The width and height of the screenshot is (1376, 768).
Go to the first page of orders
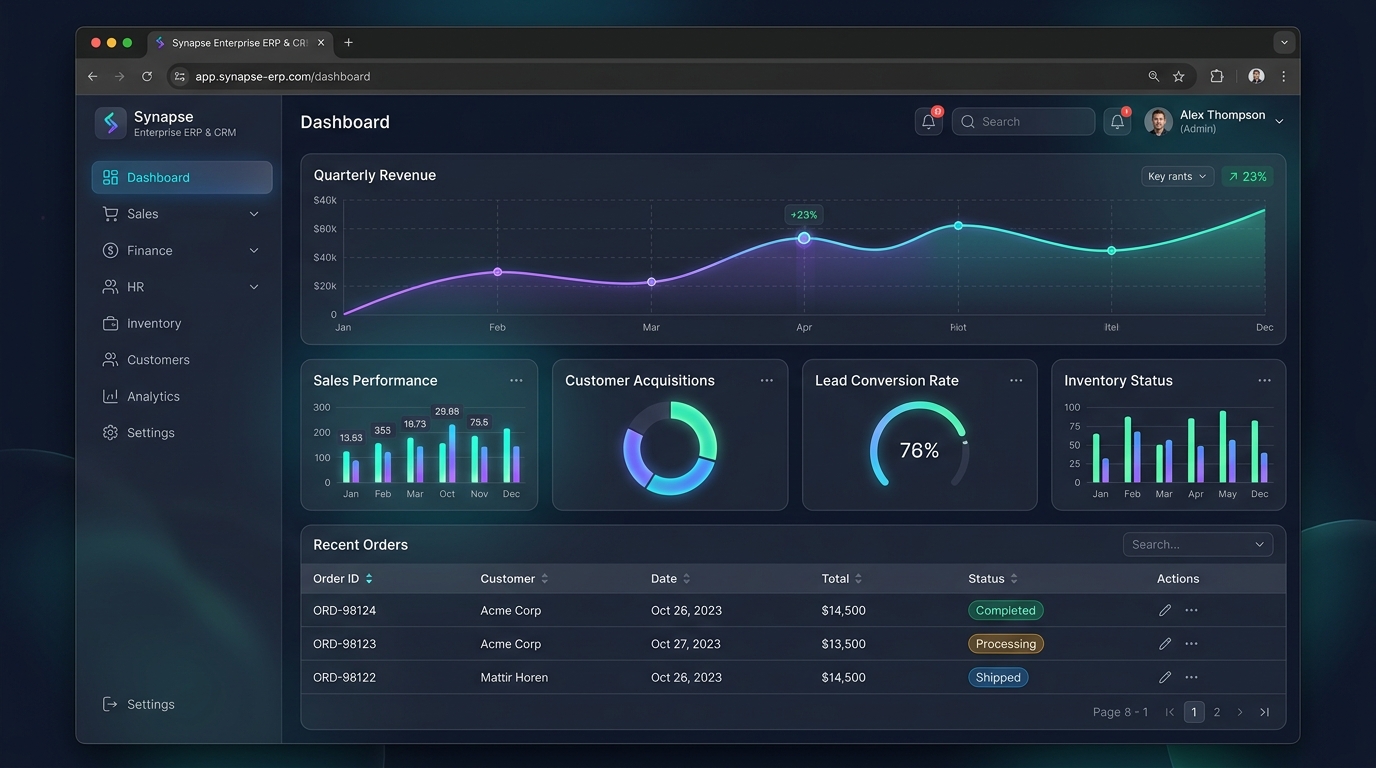[1170, 712]
